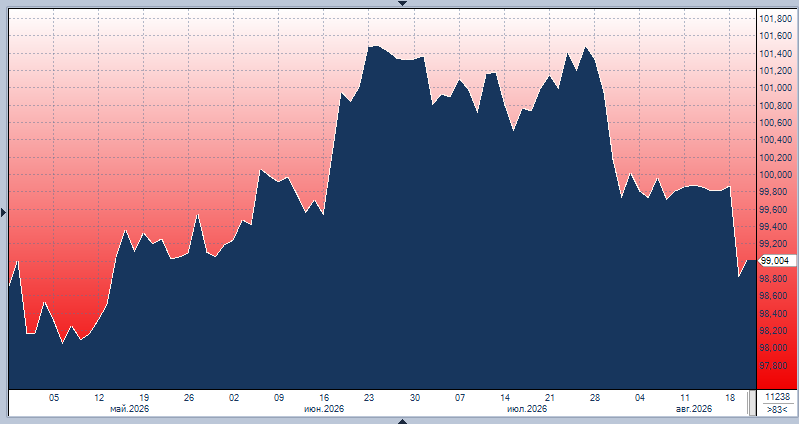Collapse the panel using the top edge arrow
The width and height of the screenshot is (799, 424).
[x=402, y=3]
